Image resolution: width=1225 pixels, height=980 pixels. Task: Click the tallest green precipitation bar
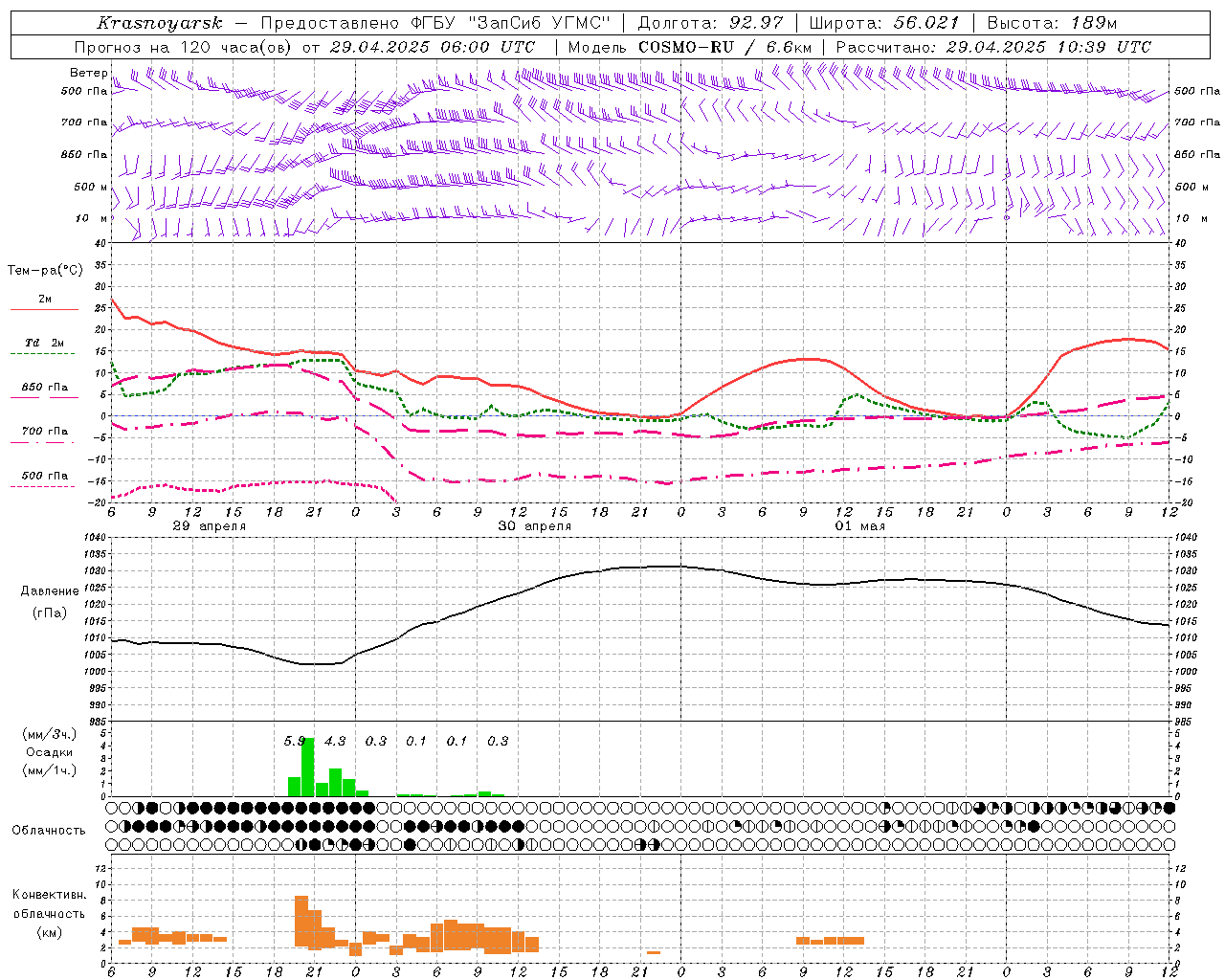click(x=308, y=768)
